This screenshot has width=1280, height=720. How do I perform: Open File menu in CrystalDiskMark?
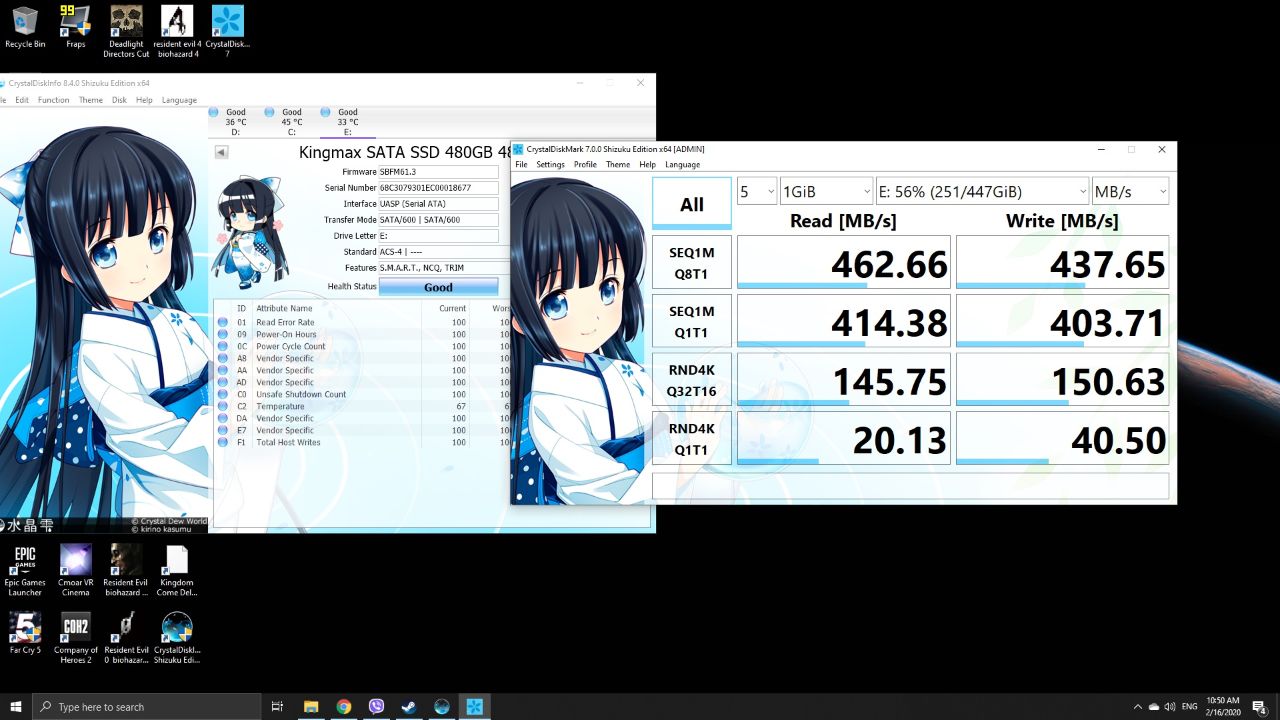[x=521, y=164]
